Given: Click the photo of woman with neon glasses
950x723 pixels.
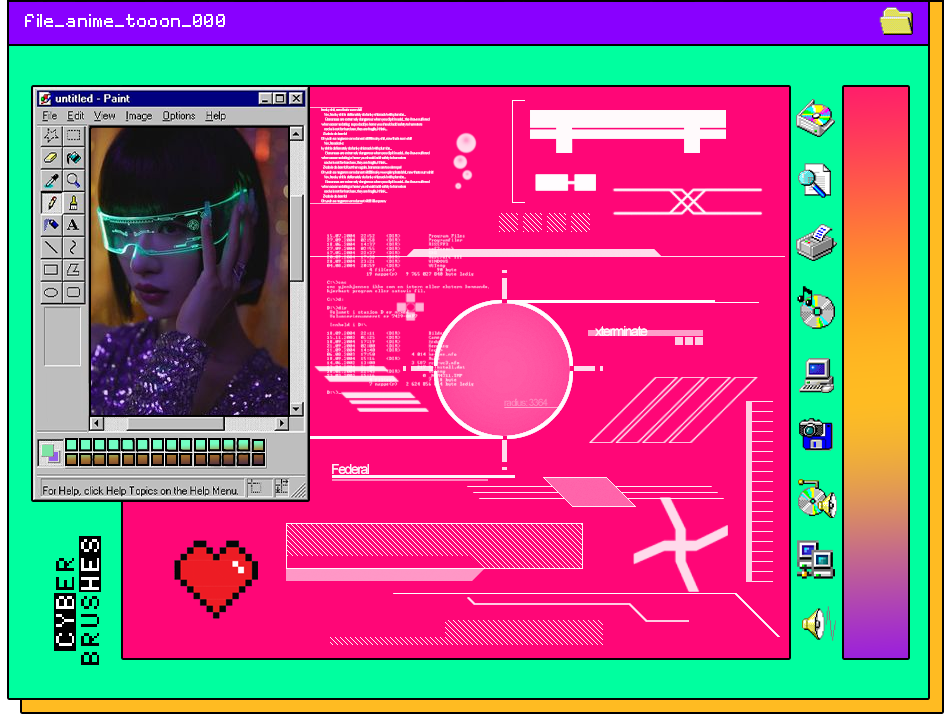Looking at the screenshot, I should (x=190, y=271).
